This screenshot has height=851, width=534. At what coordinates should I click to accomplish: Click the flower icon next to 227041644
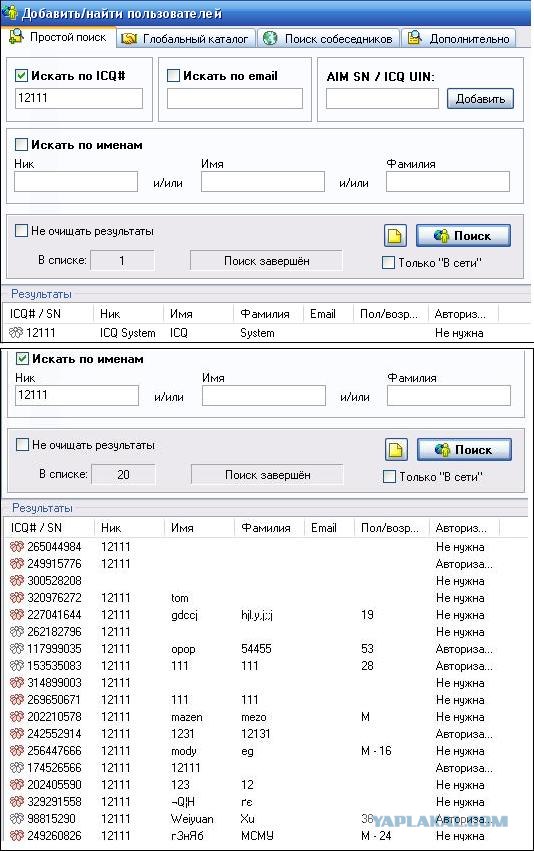(17, 614)
